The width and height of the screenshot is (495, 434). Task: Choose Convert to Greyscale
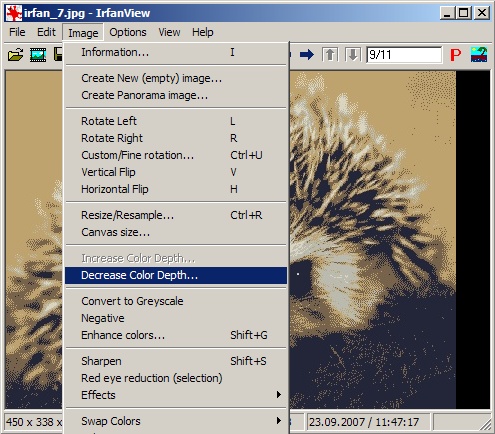(176, 301)
